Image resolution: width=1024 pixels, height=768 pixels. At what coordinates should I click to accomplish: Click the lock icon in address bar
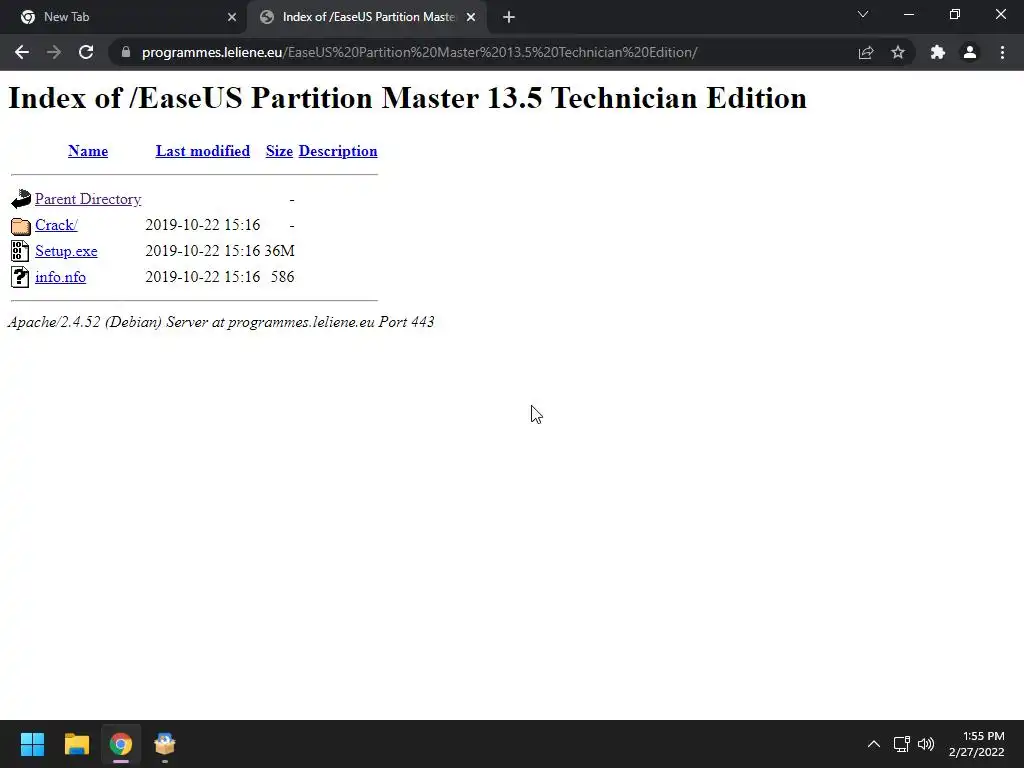tap(126, 52)
